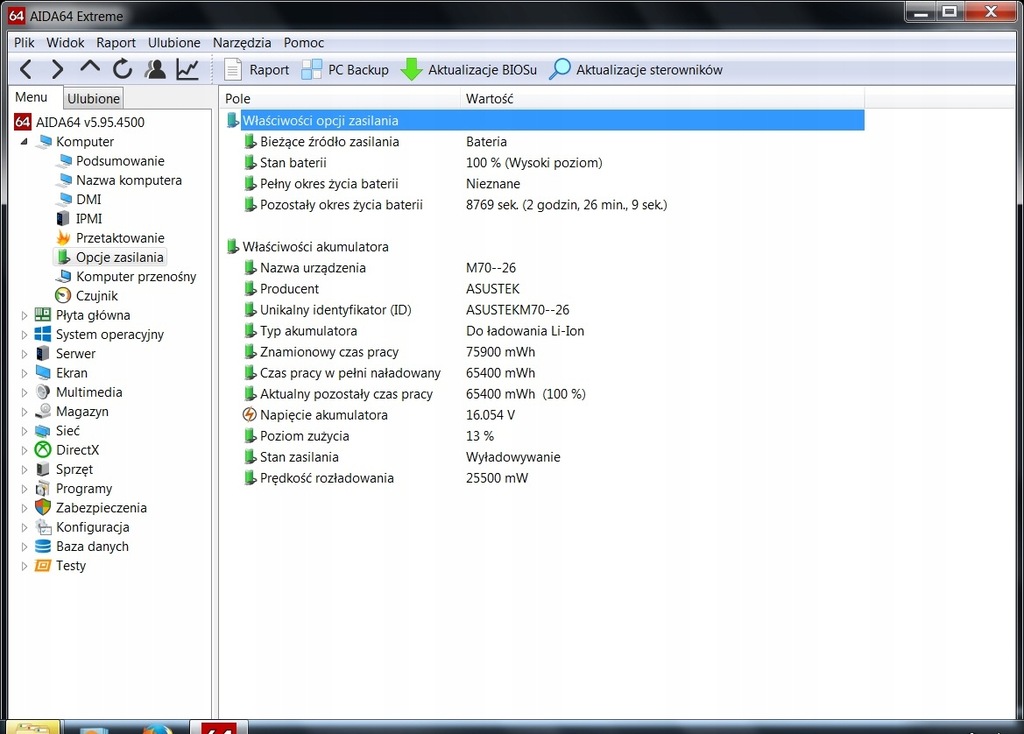The height and width of the screenshot is (734, 1024).
Task: Switch to the Menu sidebar tab
Action: click(31, 97)
